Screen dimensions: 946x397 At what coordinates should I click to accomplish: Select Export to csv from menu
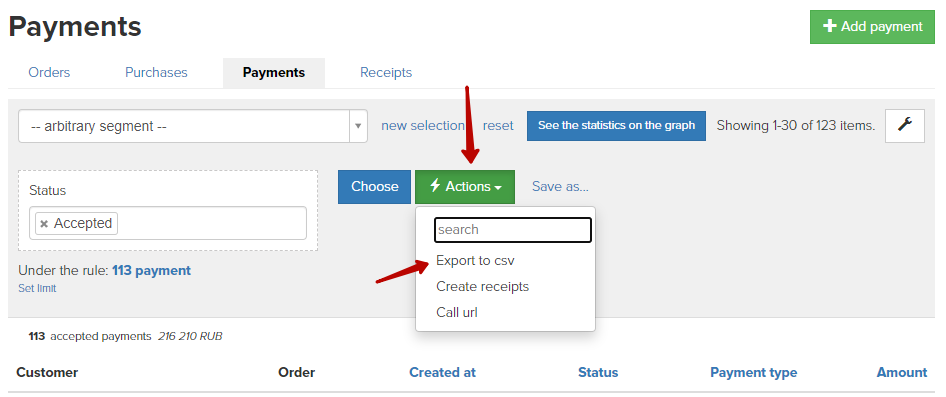[475, 261]
